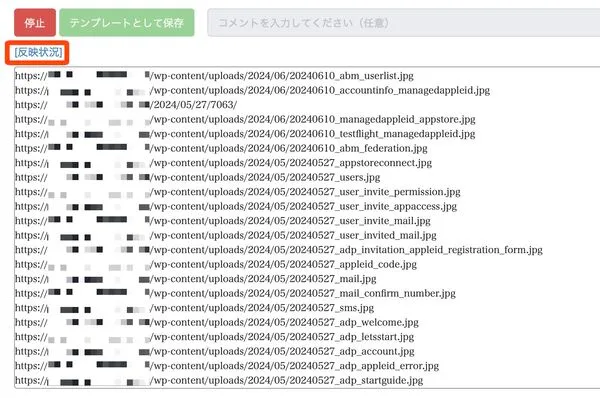
Task: Open the 反映状況 link
Action: tap(38, 52)
